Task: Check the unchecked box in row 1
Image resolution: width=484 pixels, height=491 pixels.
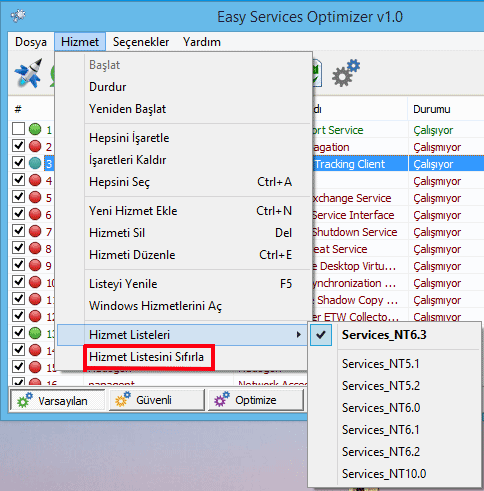Action: click(19, 128)
